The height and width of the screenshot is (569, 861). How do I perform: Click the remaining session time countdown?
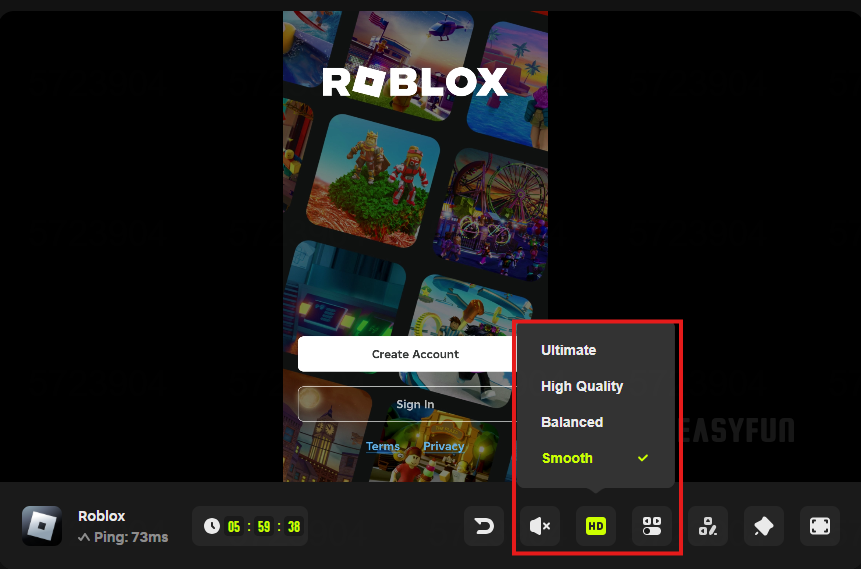[265, 526]
